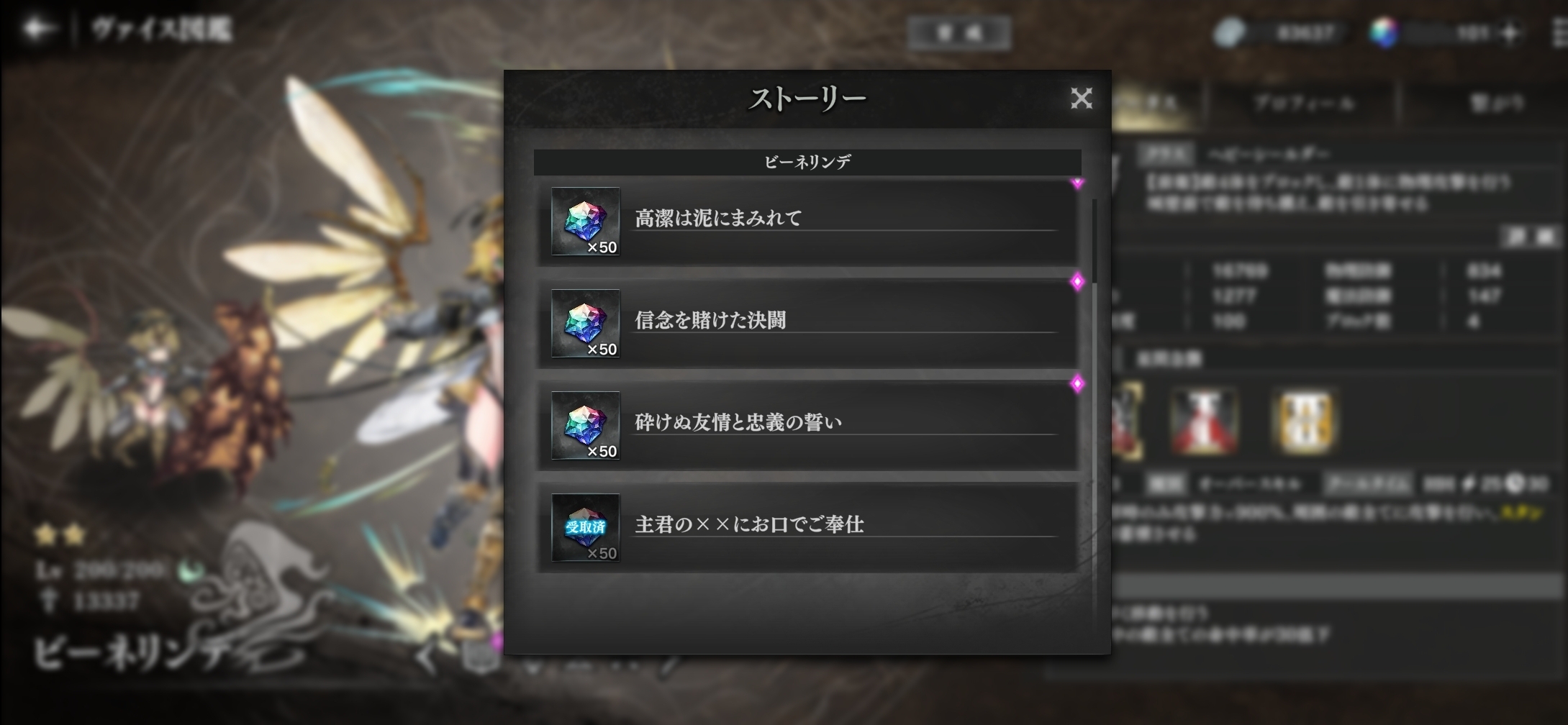The image size is (1568, 725).
Task: Click the rainbow gem currency icon
Action: tap(1383, 32)
